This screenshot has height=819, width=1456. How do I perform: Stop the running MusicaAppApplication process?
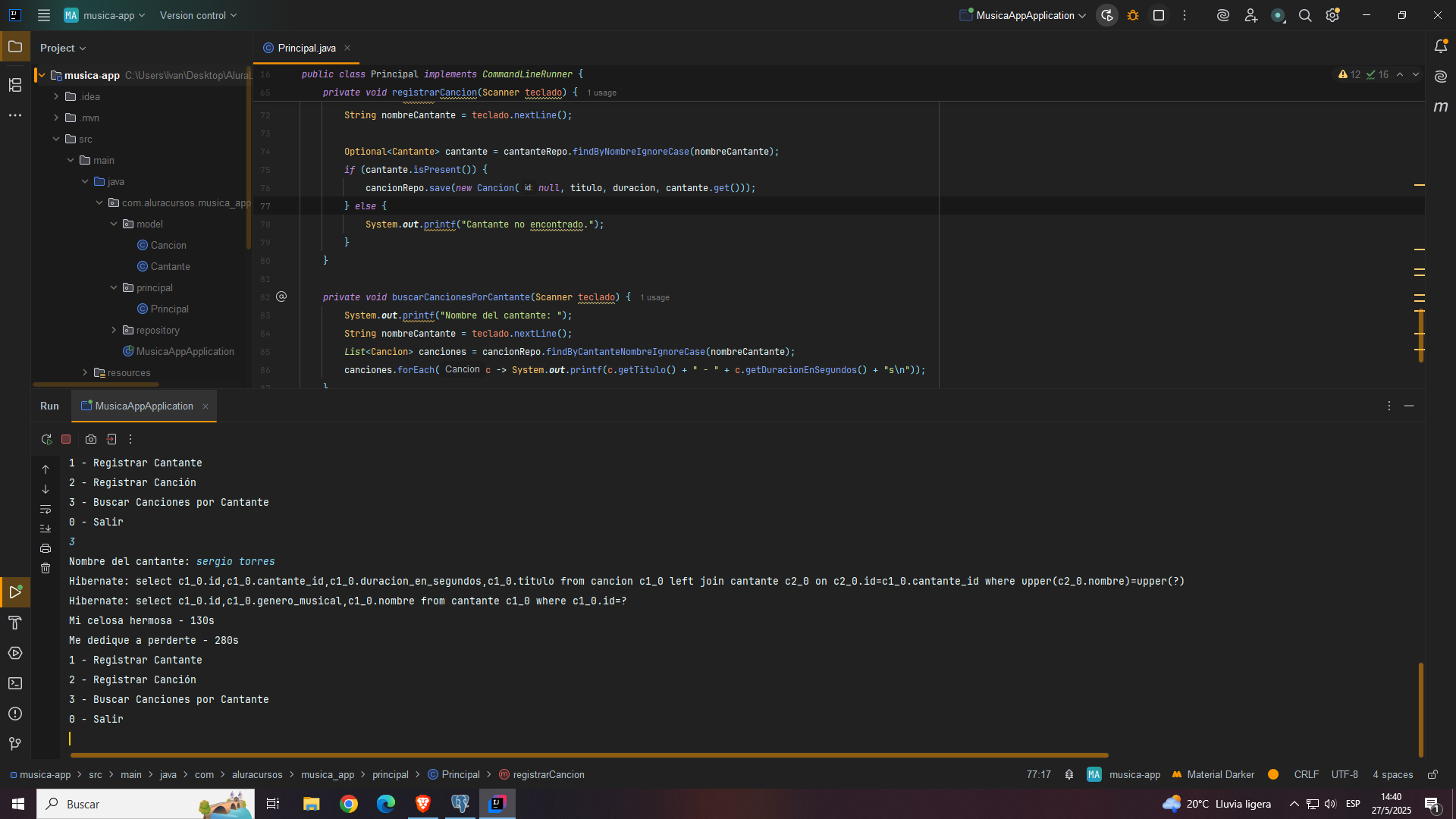pos(66,439)
